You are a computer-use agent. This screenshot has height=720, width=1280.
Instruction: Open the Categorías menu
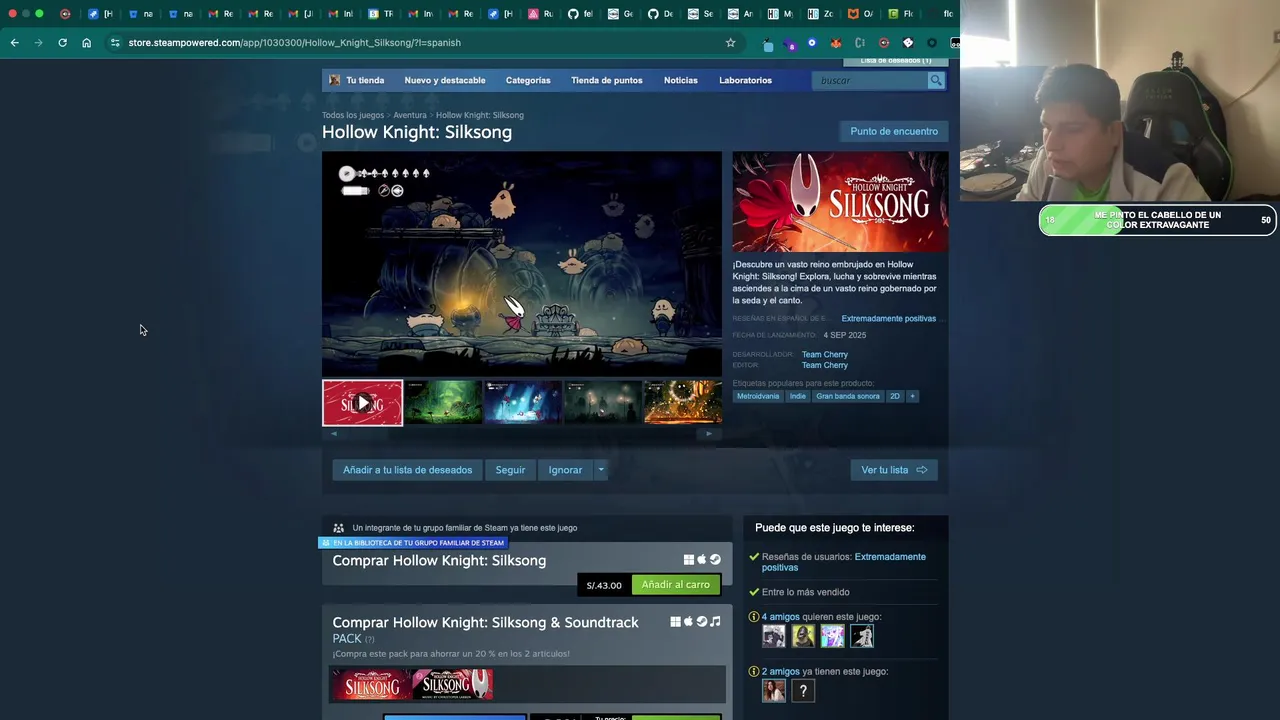pos(528,80)
